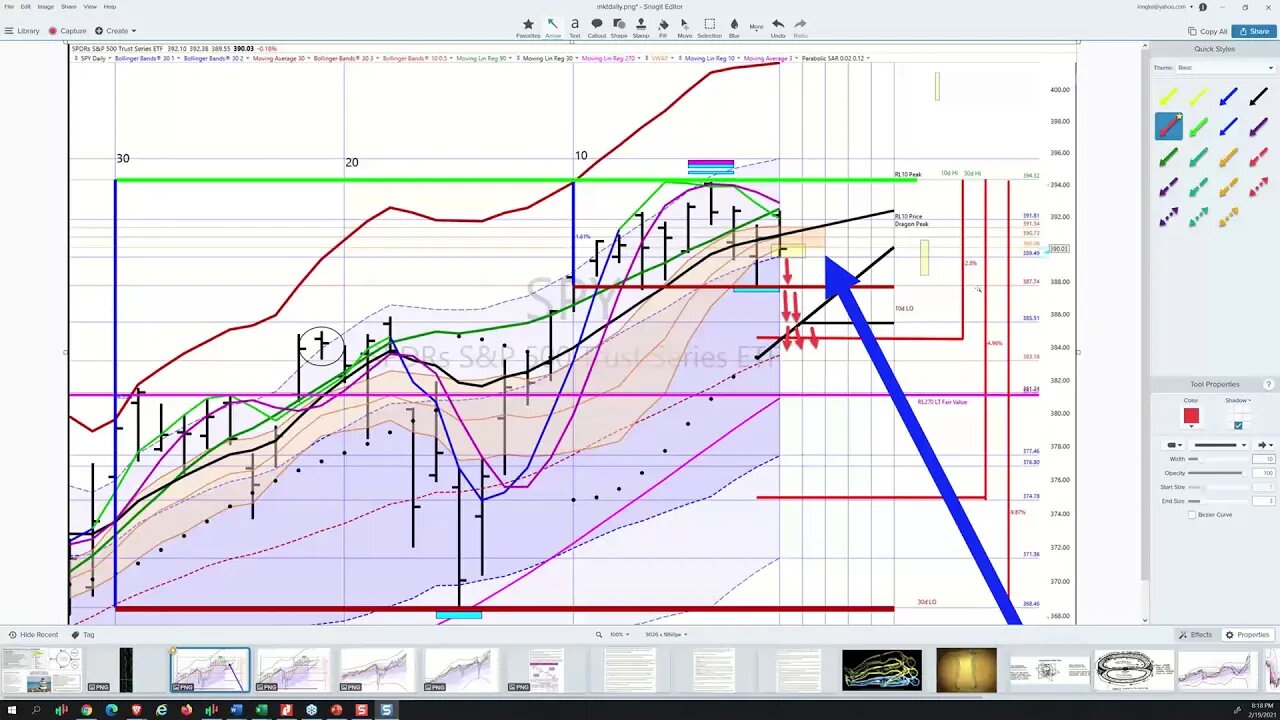1280x720 pixels.
Task: Choose the purple dotted double-headed arrow style
Action: click(x=1168, y=217)
